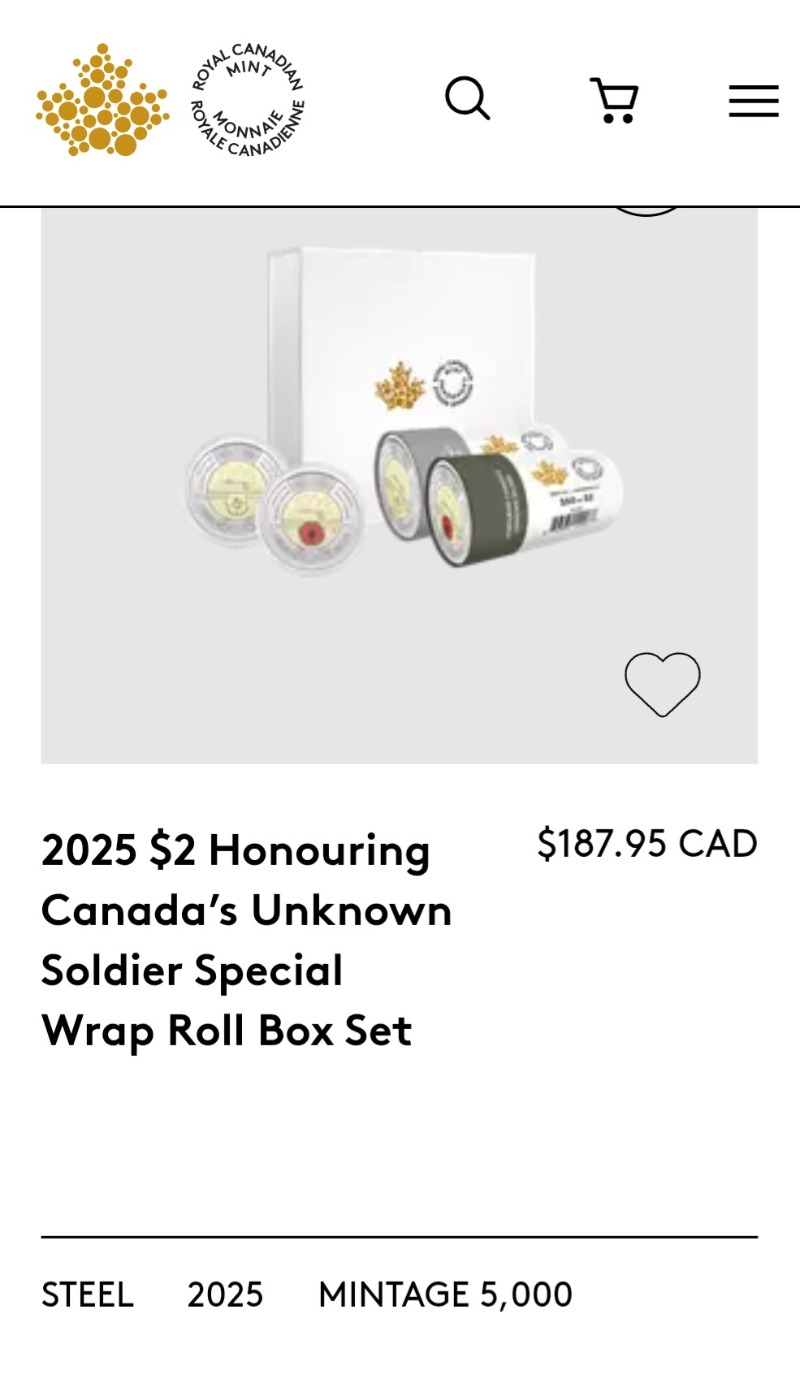
Task: Click the Royal Canadian Mint circular wordmark
Action: click(247, 100)
